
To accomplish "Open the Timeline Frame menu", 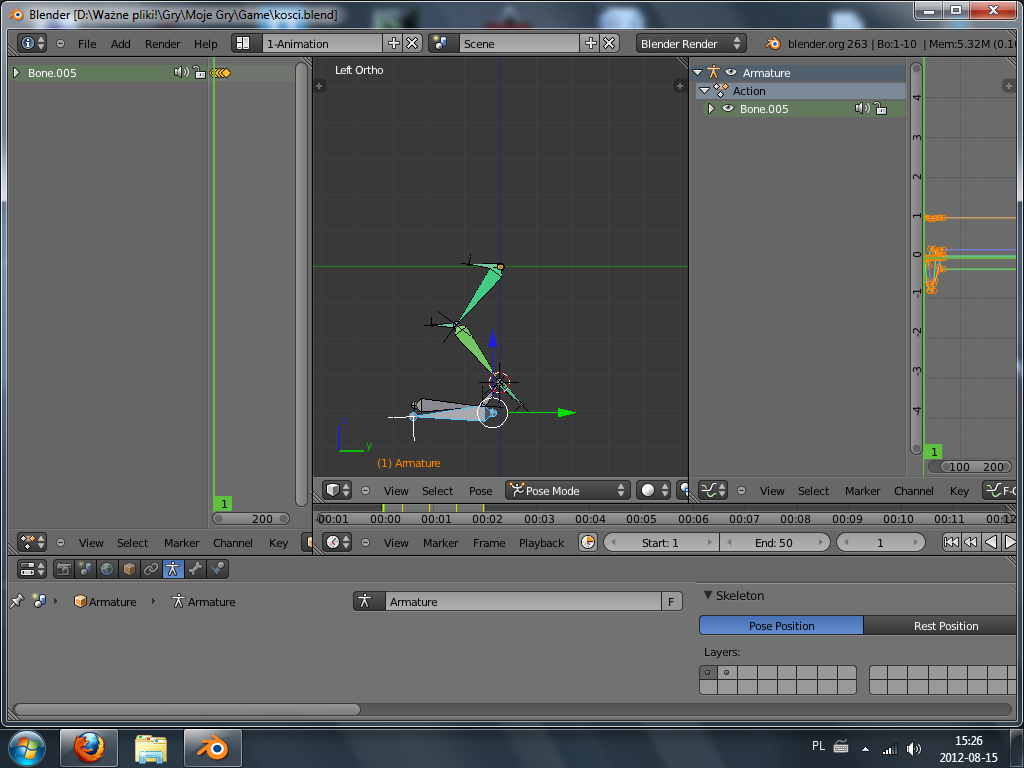I will 489,543.
